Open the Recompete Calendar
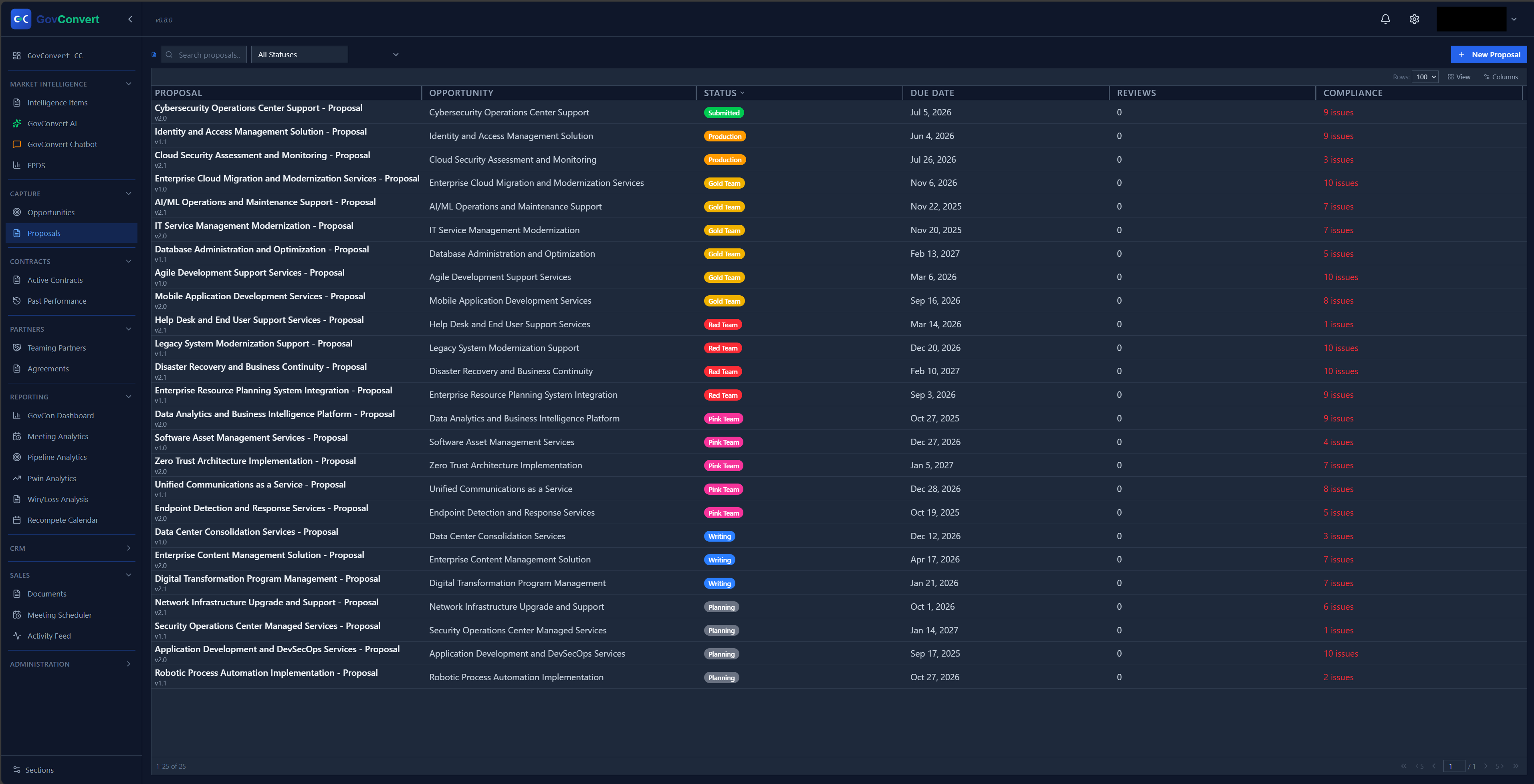The image size is (1534, 784). (x=63, y=520)
